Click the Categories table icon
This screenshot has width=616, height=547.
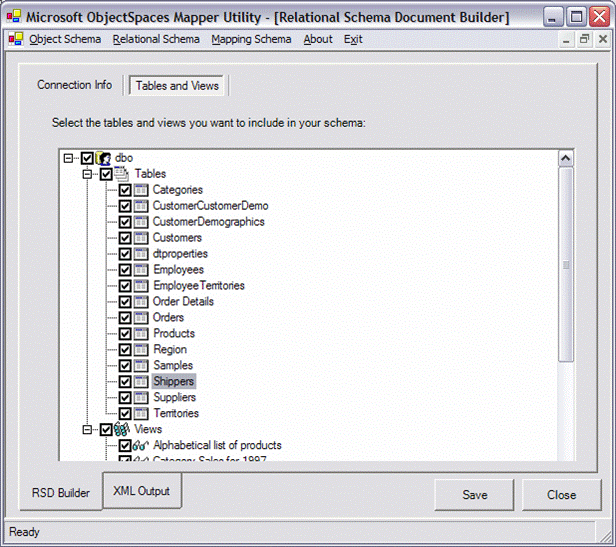click(x=141, y=190)
